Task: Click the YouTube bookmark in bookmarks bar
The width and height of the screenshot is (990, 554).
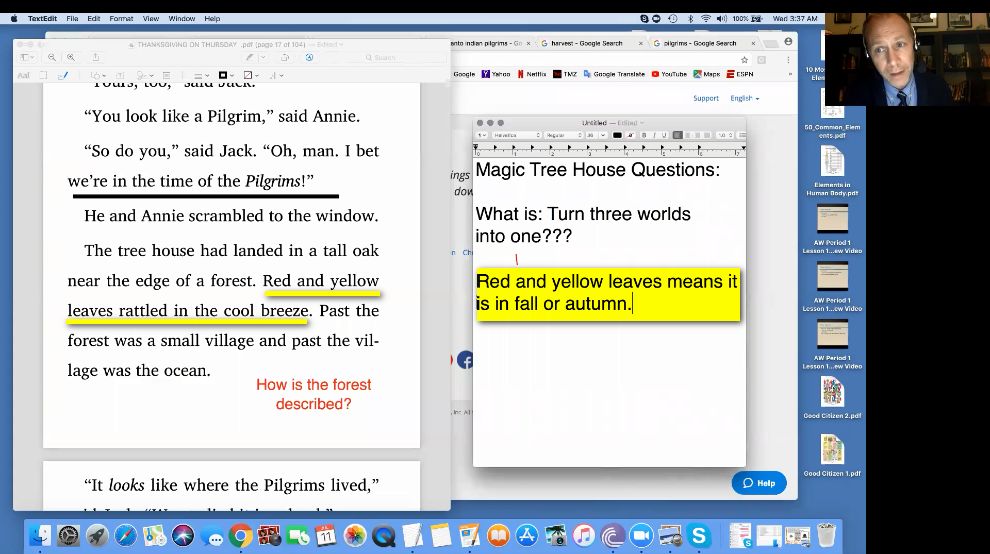Action: pyautogui.click(x=669, y=74)
